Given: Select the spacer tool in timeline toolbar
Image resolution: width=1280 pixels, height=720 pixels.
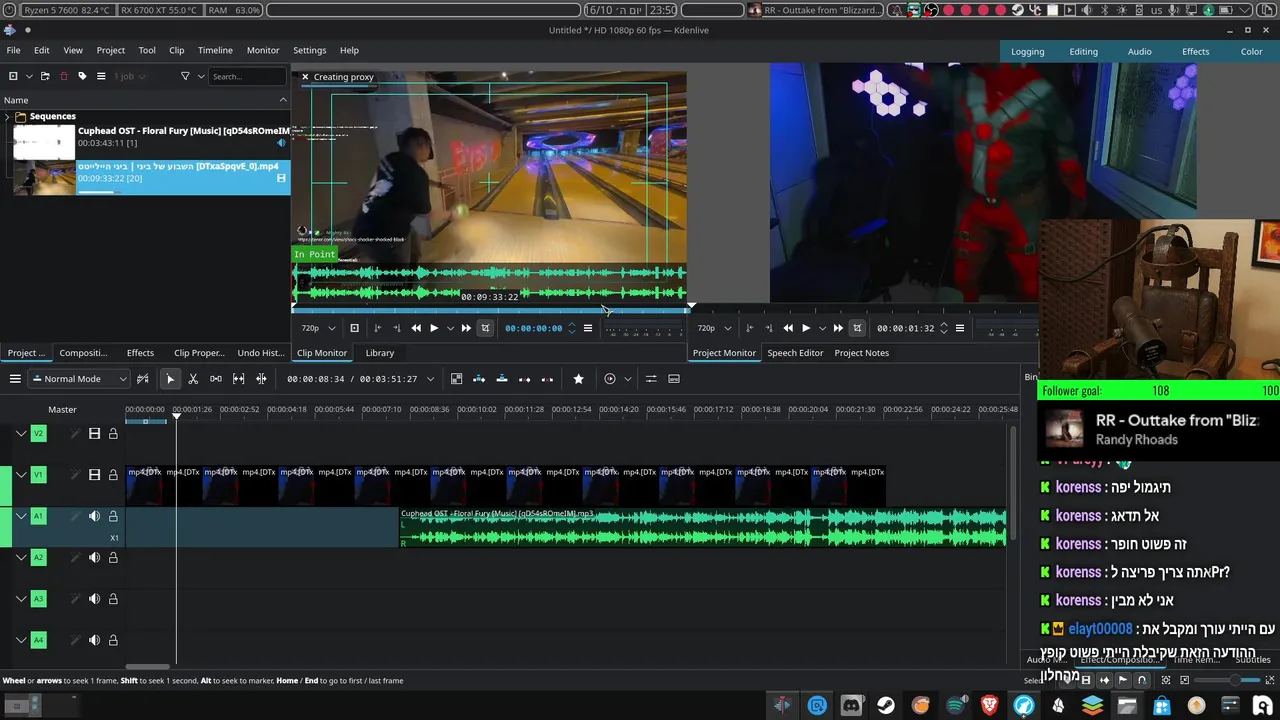Looking at the screenshot, I should coord(216,379).
